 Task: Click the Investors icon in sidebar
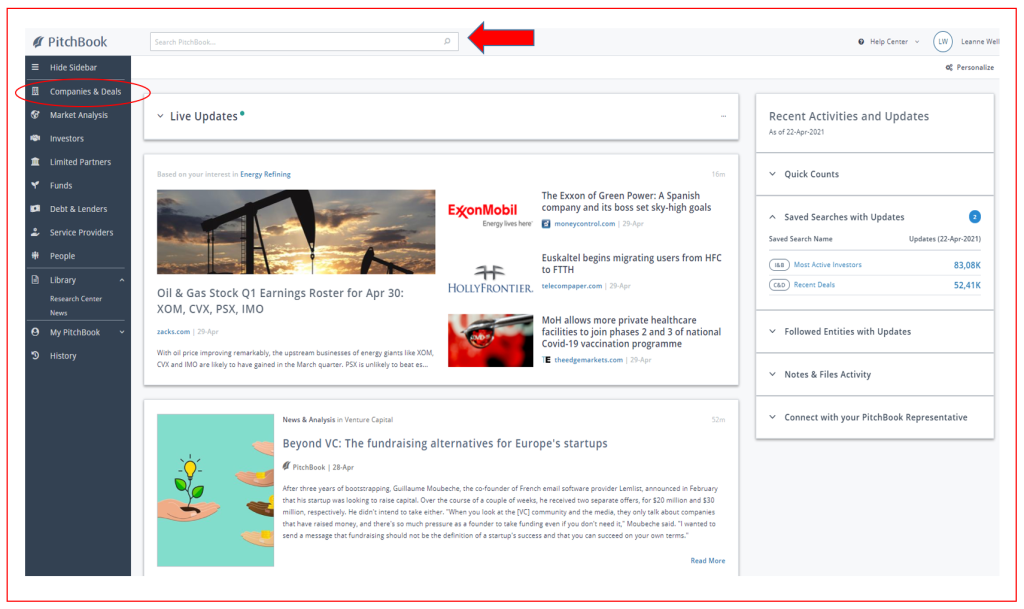(35, 138)
